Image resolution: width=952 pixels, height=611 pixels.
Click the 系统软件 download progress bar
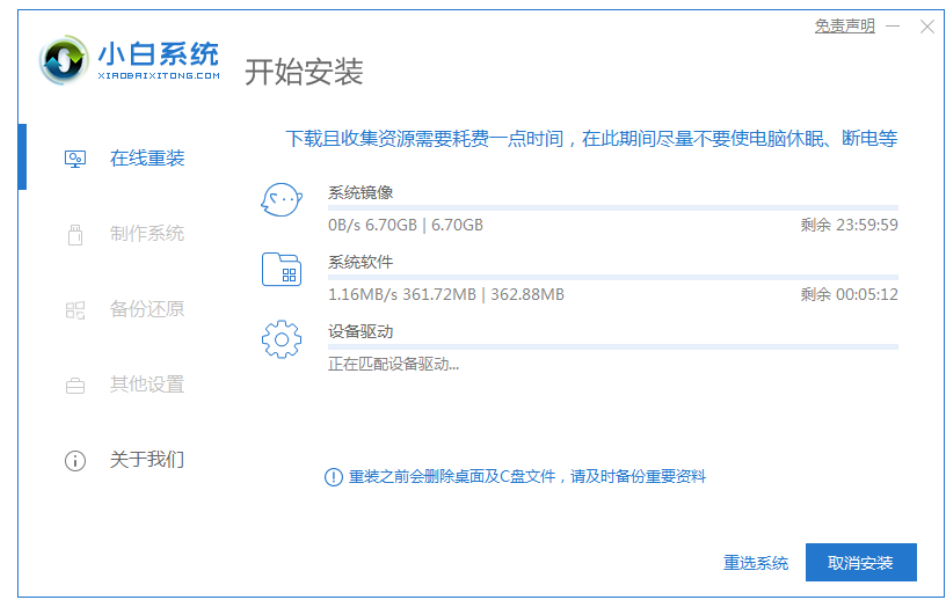(x=613, y=277)
